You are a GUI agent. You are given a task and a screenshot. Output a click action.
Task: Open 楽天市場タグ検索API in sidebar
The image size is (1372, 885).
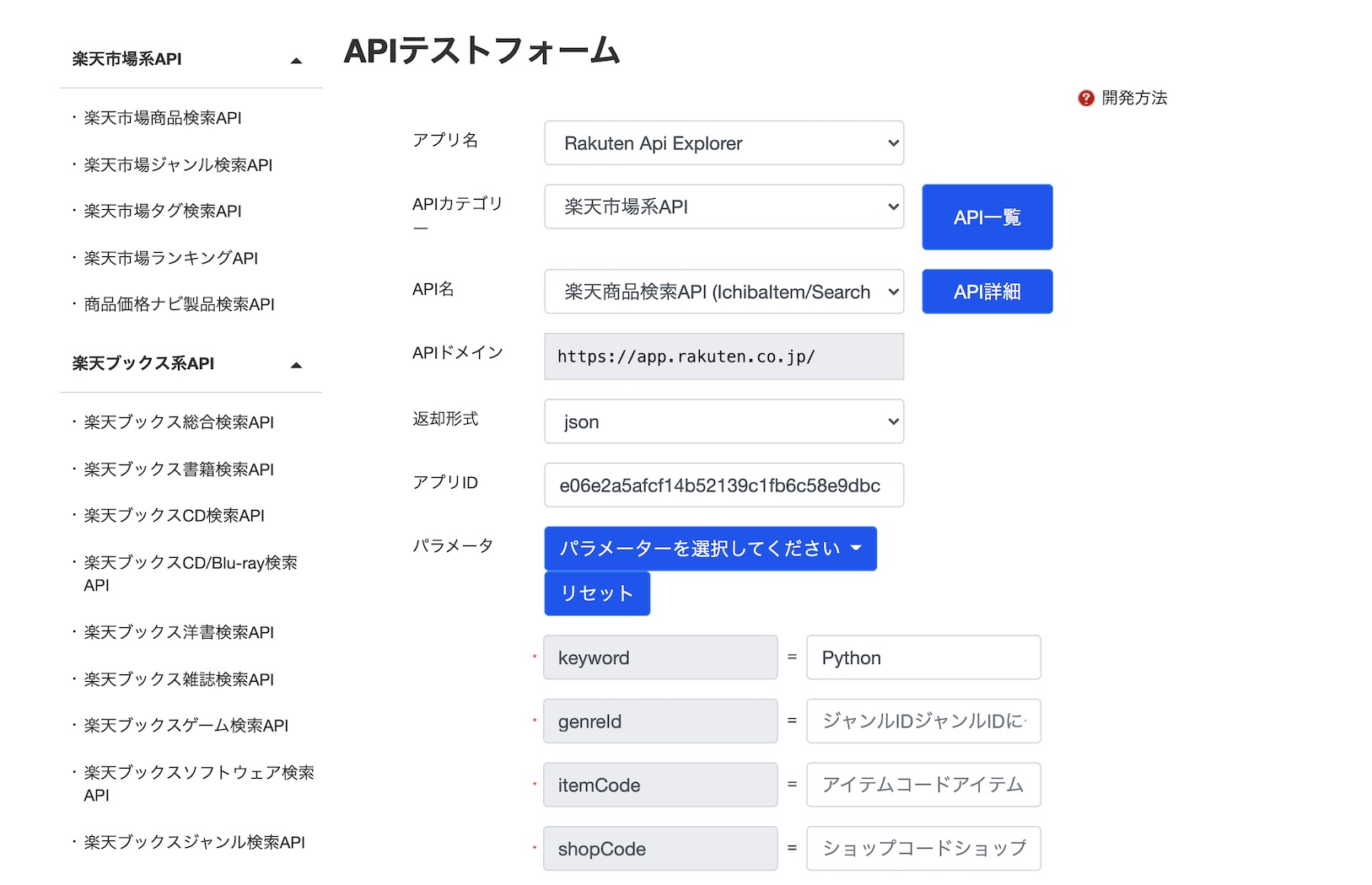(x=163, y=211)
